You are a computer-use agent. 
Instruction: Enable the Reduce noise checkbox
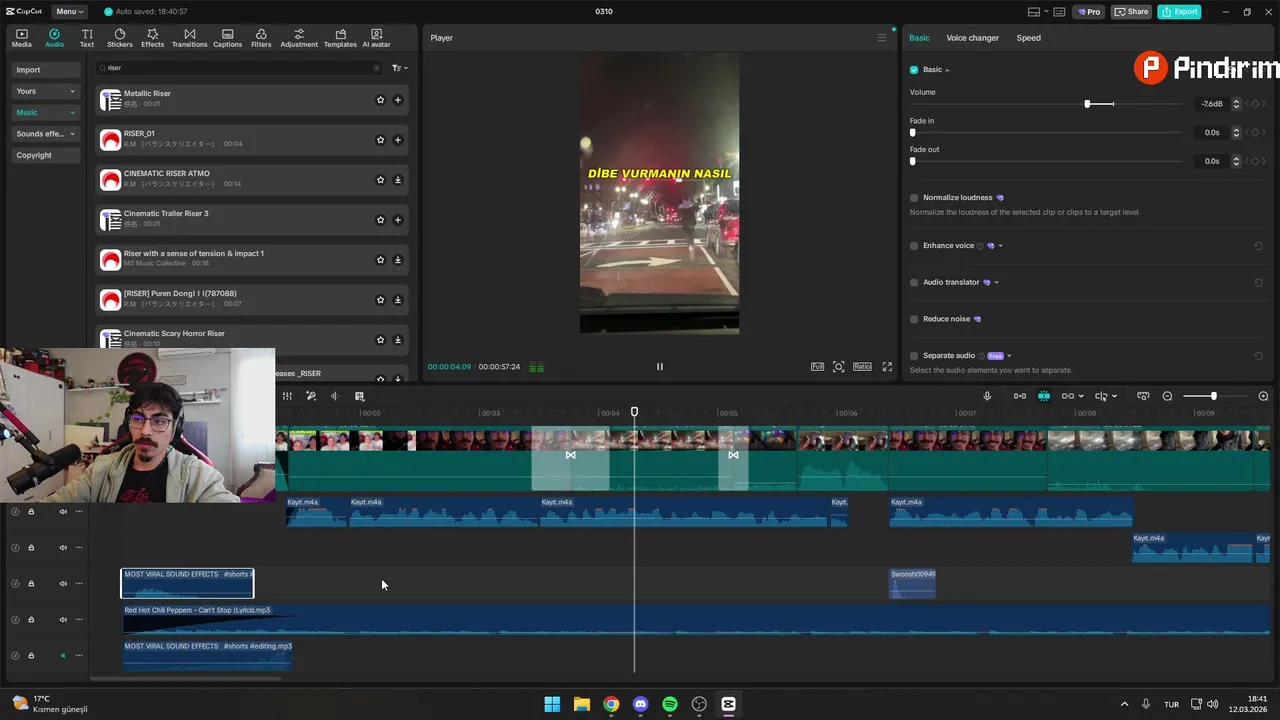[914, 319]
